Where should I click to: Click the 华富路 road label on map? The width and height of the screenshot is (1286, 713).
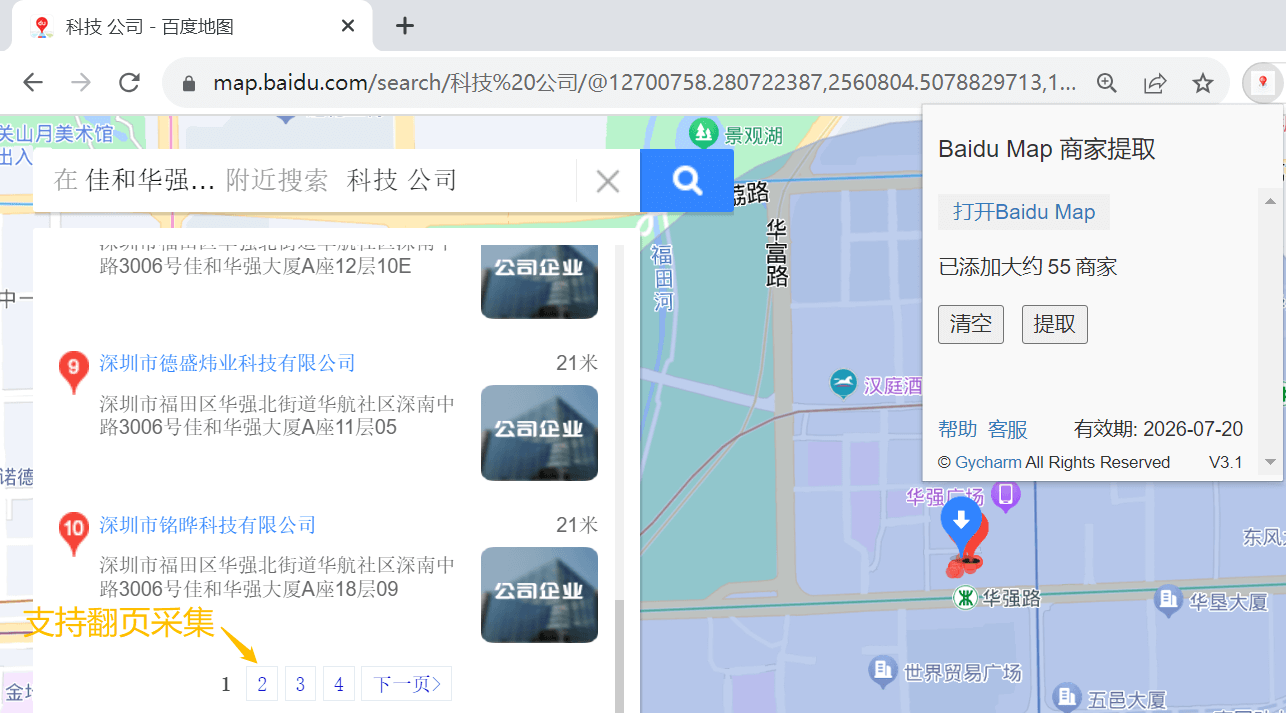pyautogui.click(x=777, y=252)
